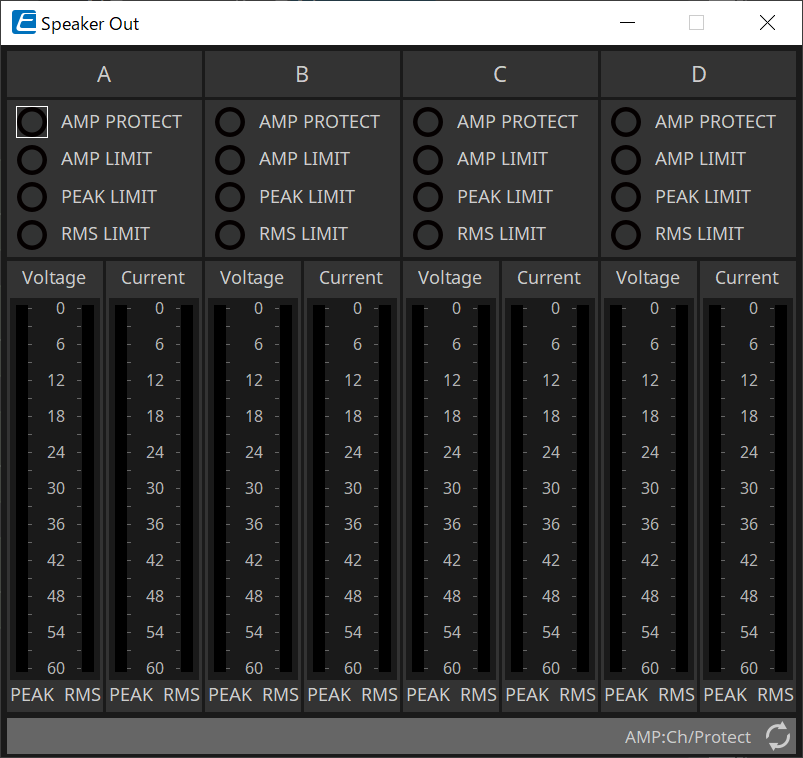Select the channel A header
This screenshot has width=803, height=758.
(104, 74)
